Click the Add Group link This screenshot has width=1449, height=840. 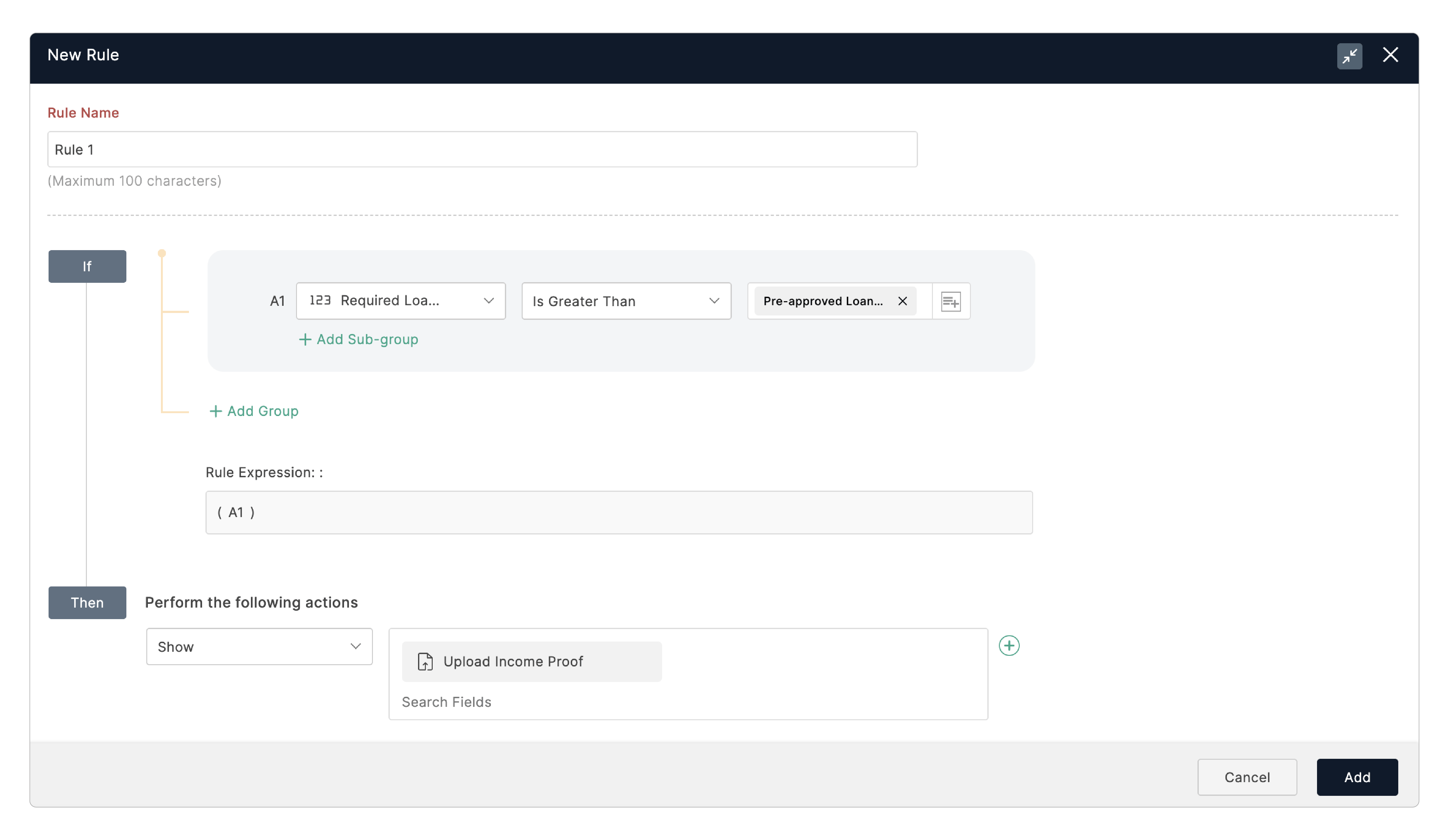[x=261, y=411]
